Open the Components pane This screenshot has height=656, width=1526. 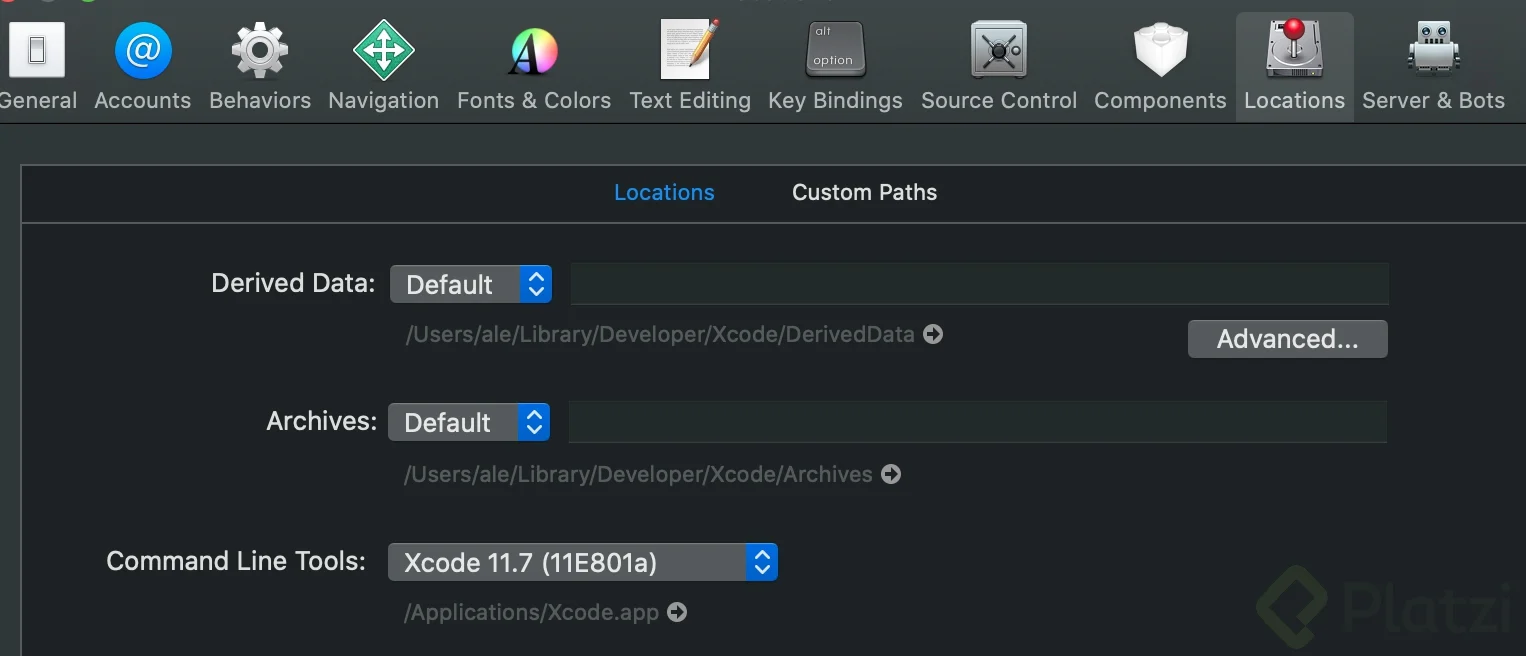tap(1160, 66)
